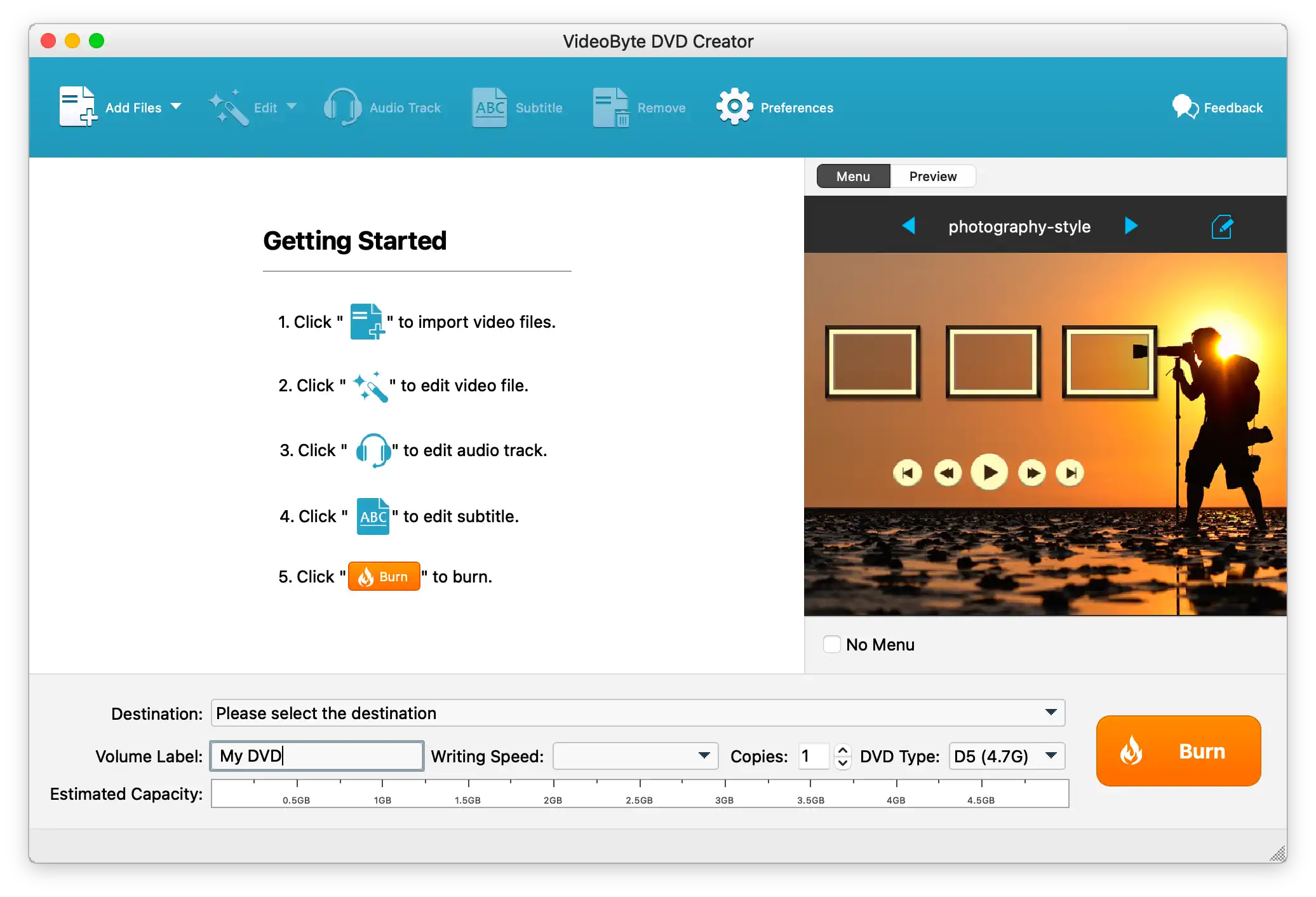Click the large orange Burn button

1178,751
